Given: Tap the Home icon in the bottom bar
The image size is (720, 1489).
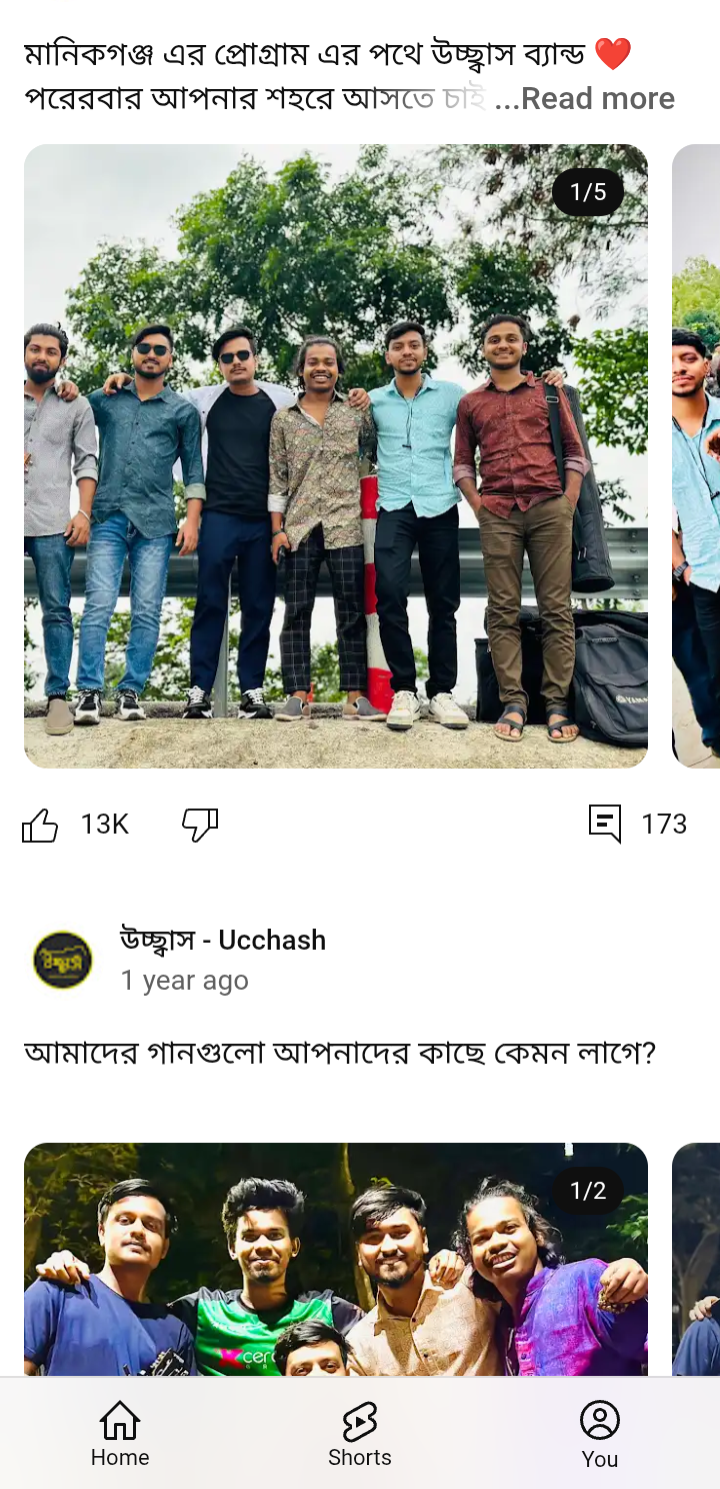Looking at the screenshot, I should (120, 1420).
